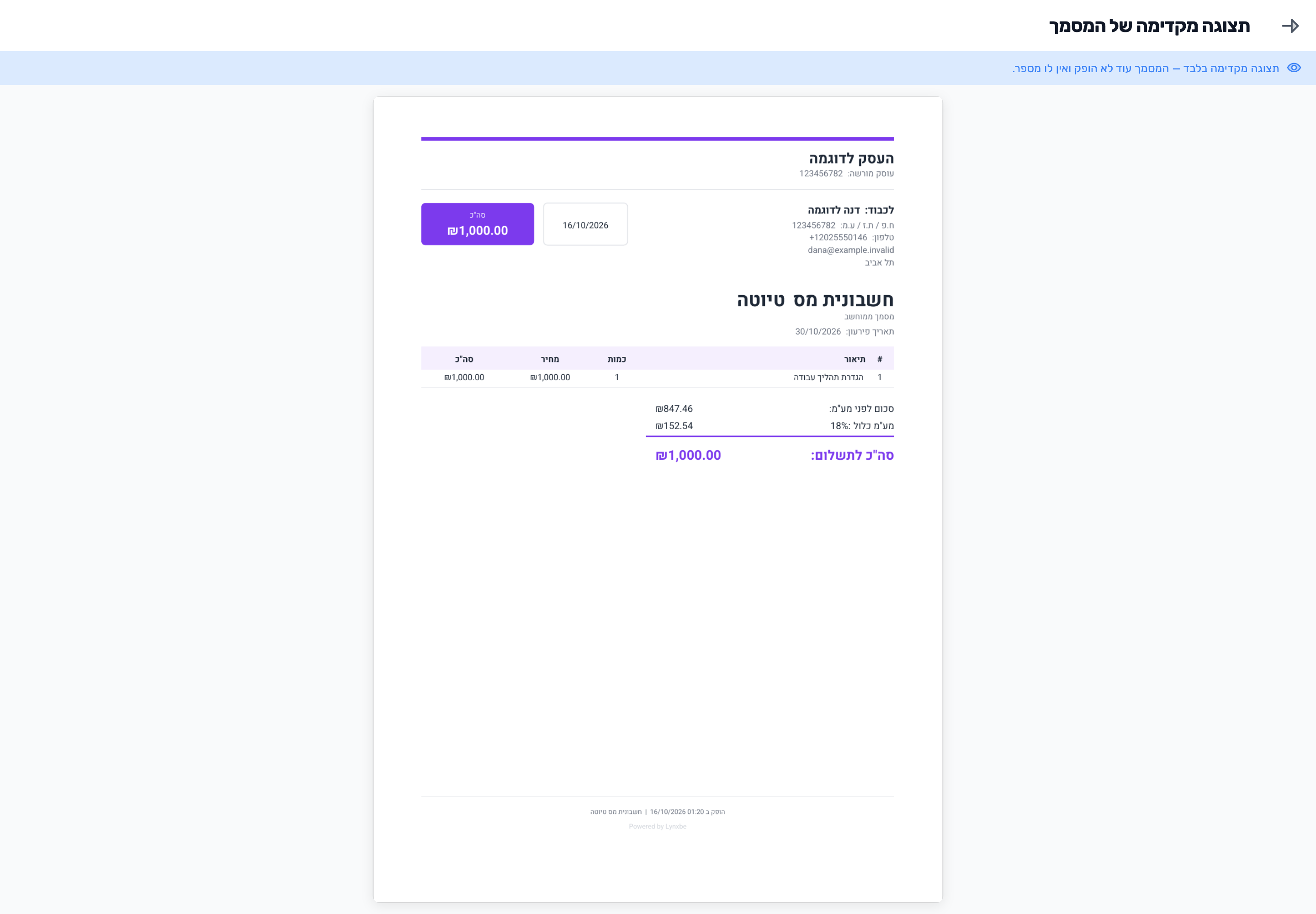Click the heading 'חשבונית מס טיוטה'

[x=815, y=299]
